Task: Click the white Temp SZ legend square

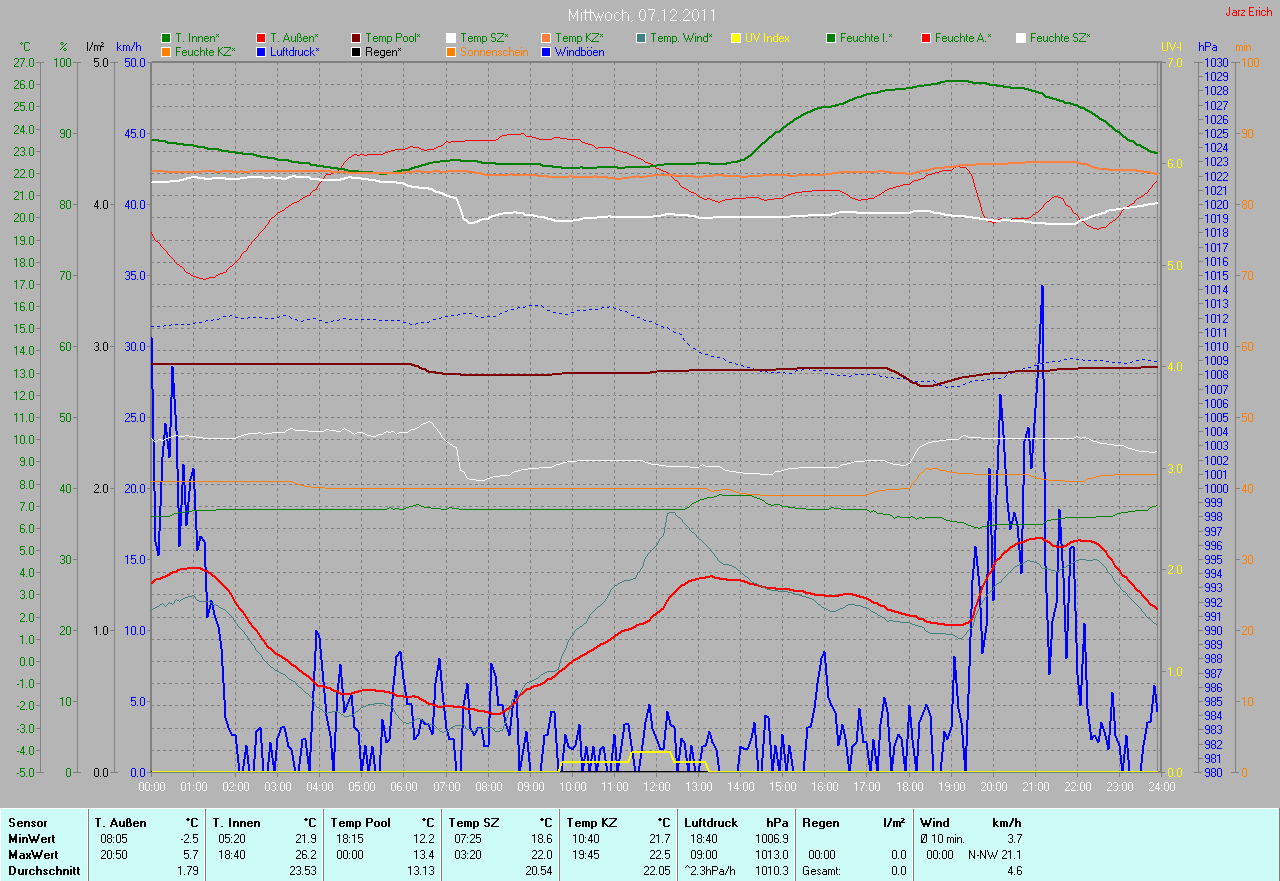Action: click(x=451, y=37)
